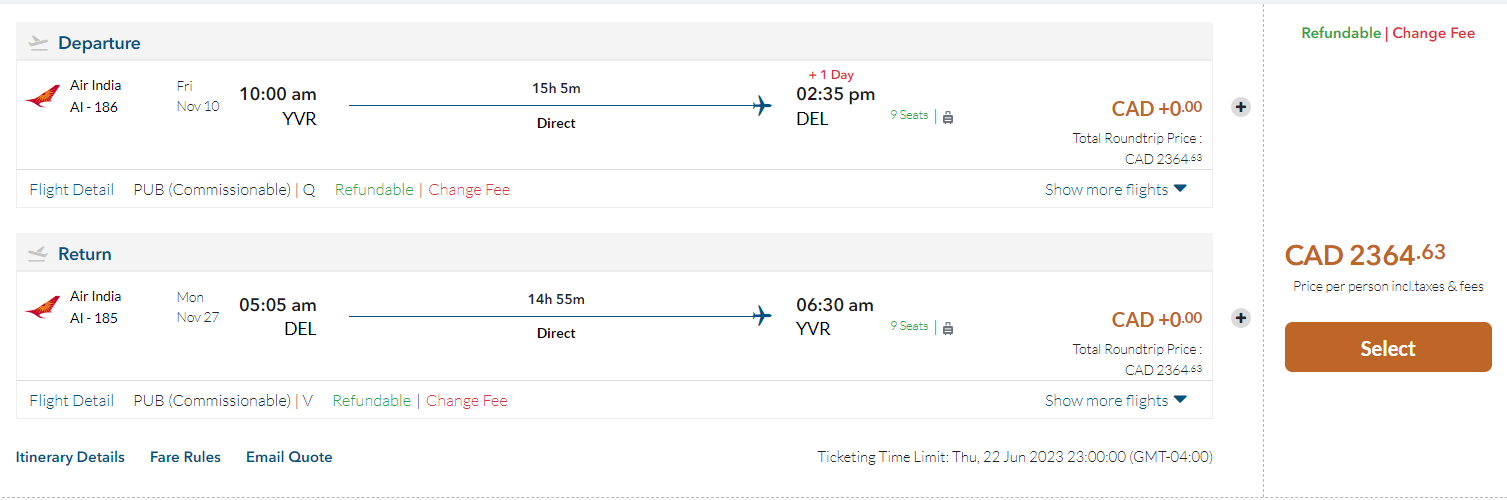This screenshot has width=1507, height=500.
Task: Open the Fare Rules tab
Action: tap(185, 457)
